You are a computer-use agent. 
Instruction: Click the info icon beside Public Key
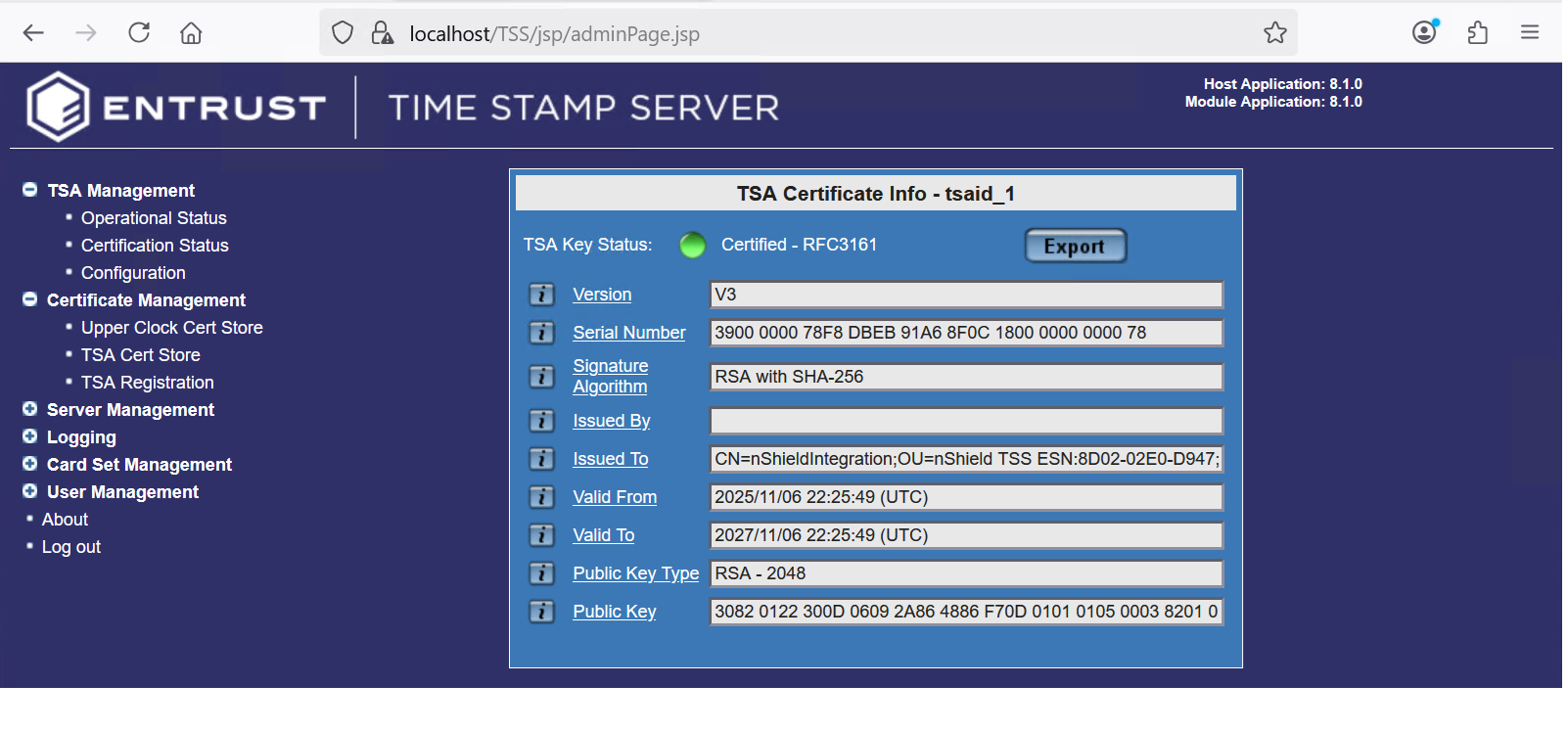[x=541, y=612]
